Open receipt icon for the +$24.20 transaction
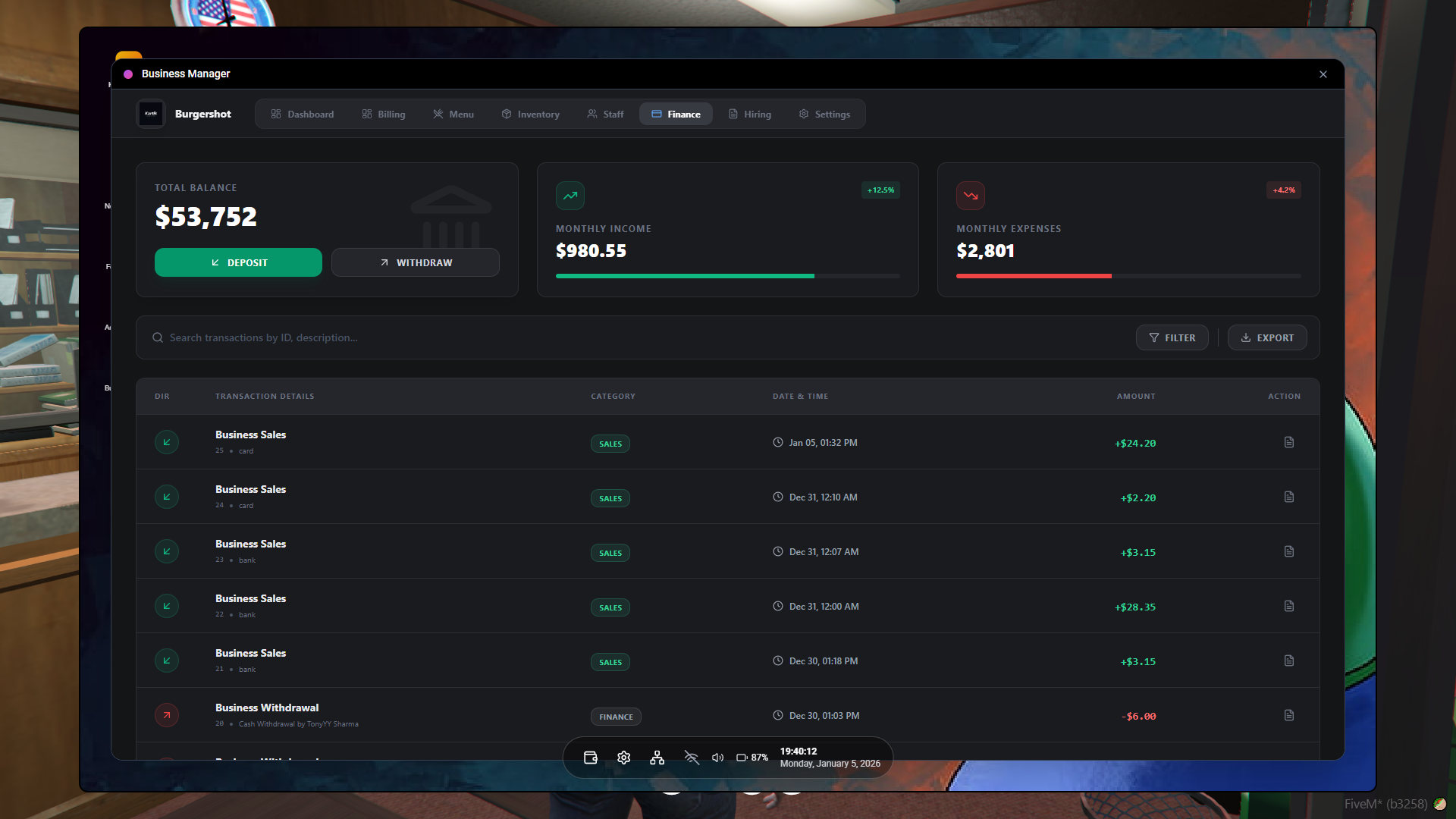Viewport: 1456px width, 819px height. [1288, 442]
